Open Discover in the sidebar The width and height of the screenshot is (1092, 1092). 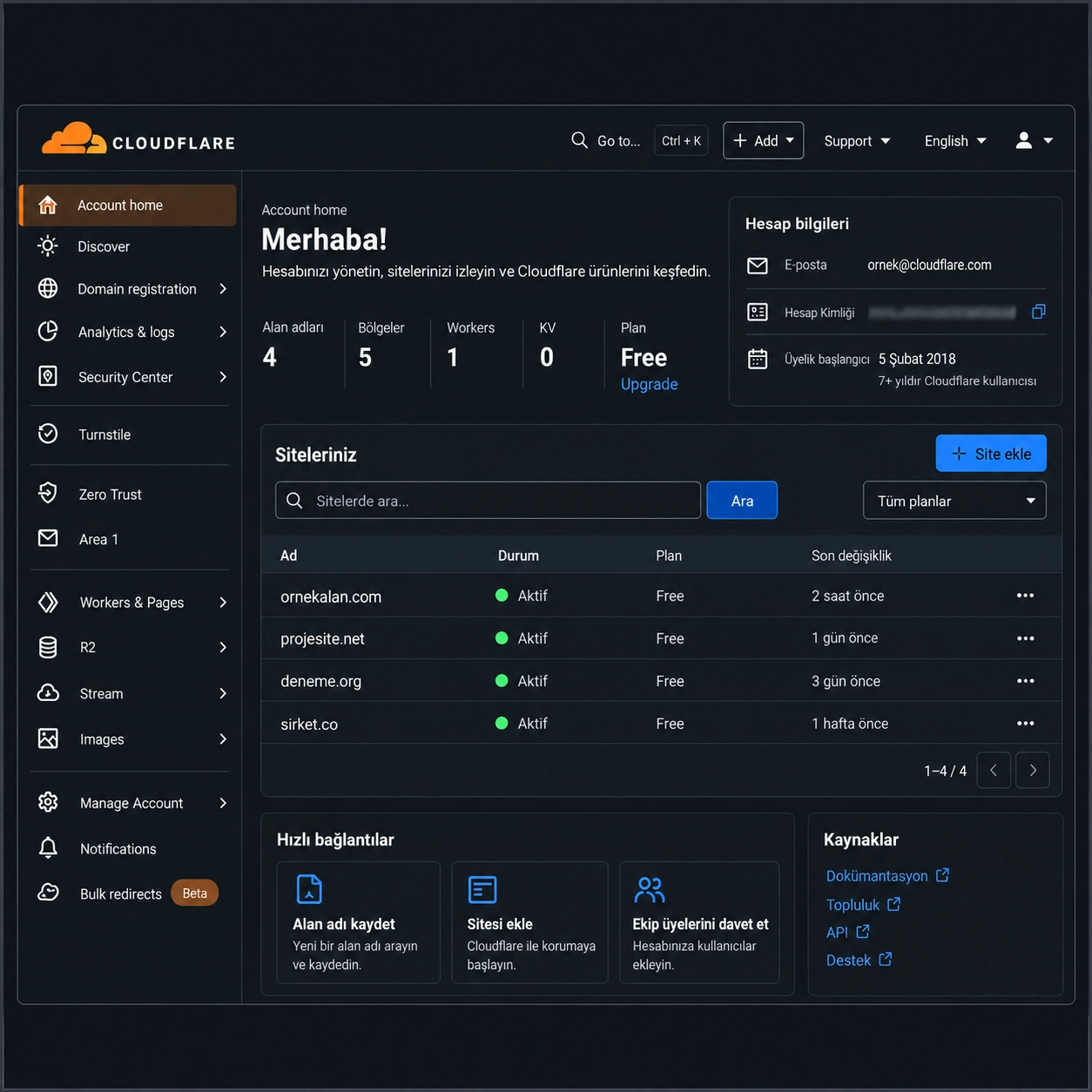click(128, 246)
